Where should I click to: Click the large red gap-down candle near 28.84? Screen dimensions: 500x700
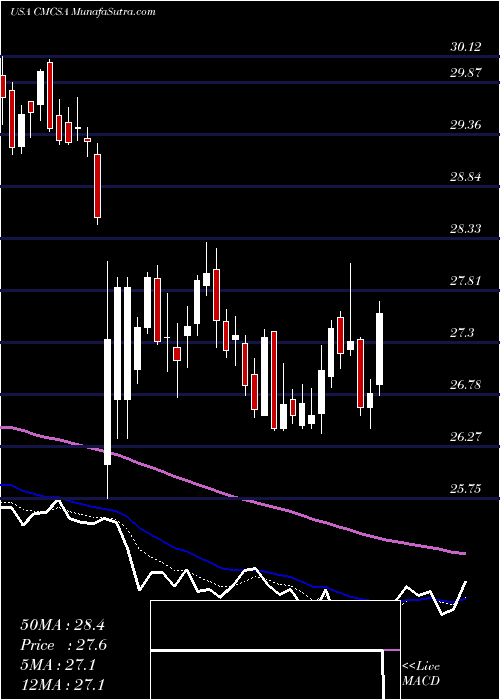(x=97, y=185)
